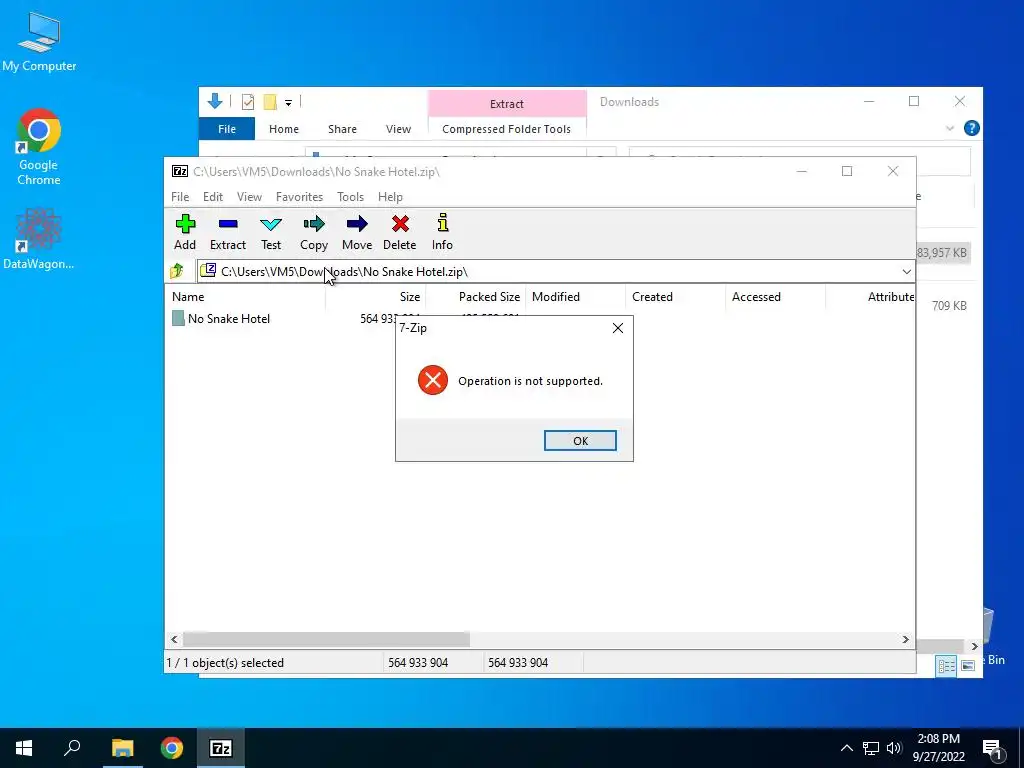The height and width of the screenshot is (768, 1024).
Task: Click File Explorer in the taskbar
Action: (x=122, y=748)
